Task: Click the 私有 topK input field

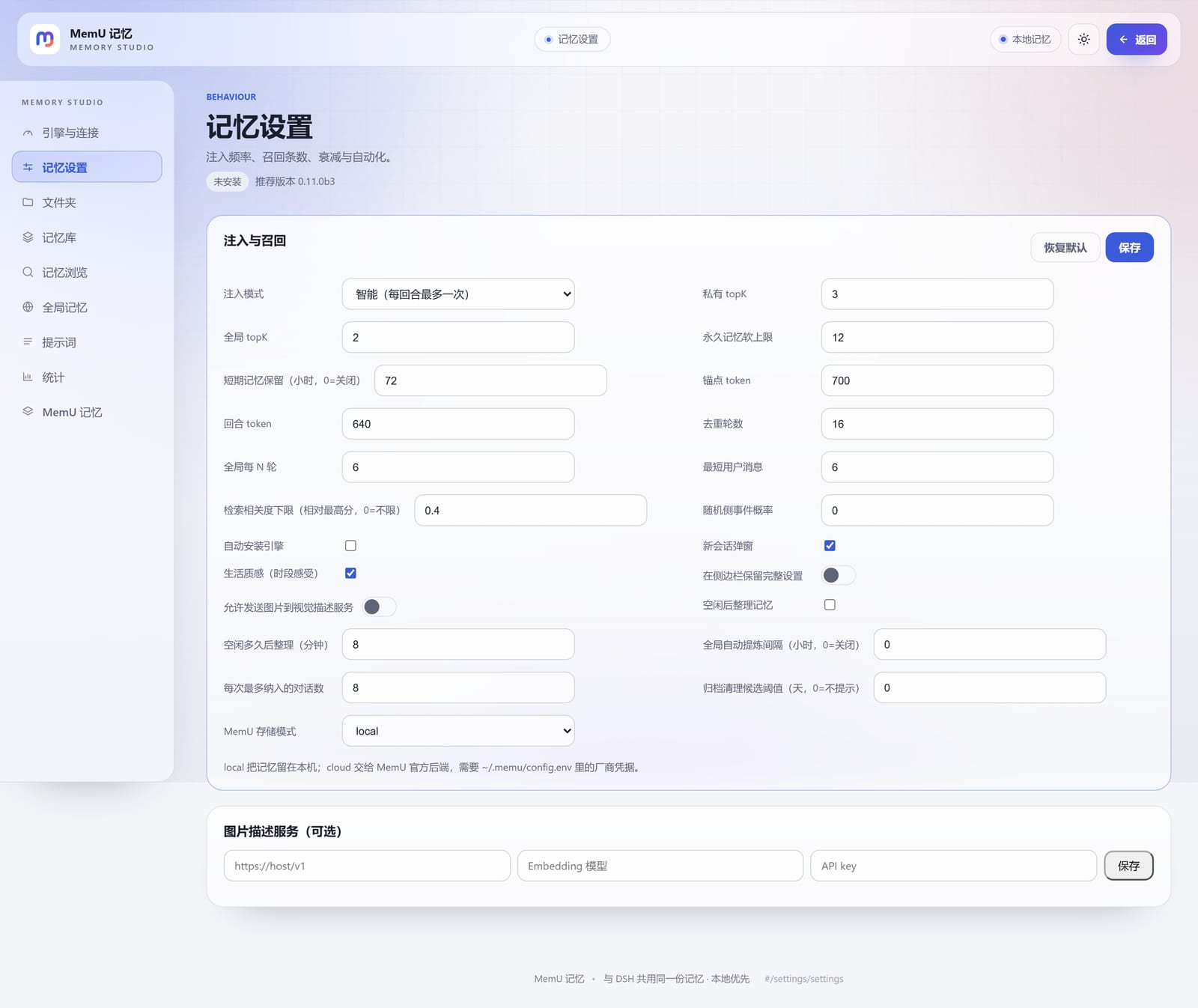Action: pos(937,294)
